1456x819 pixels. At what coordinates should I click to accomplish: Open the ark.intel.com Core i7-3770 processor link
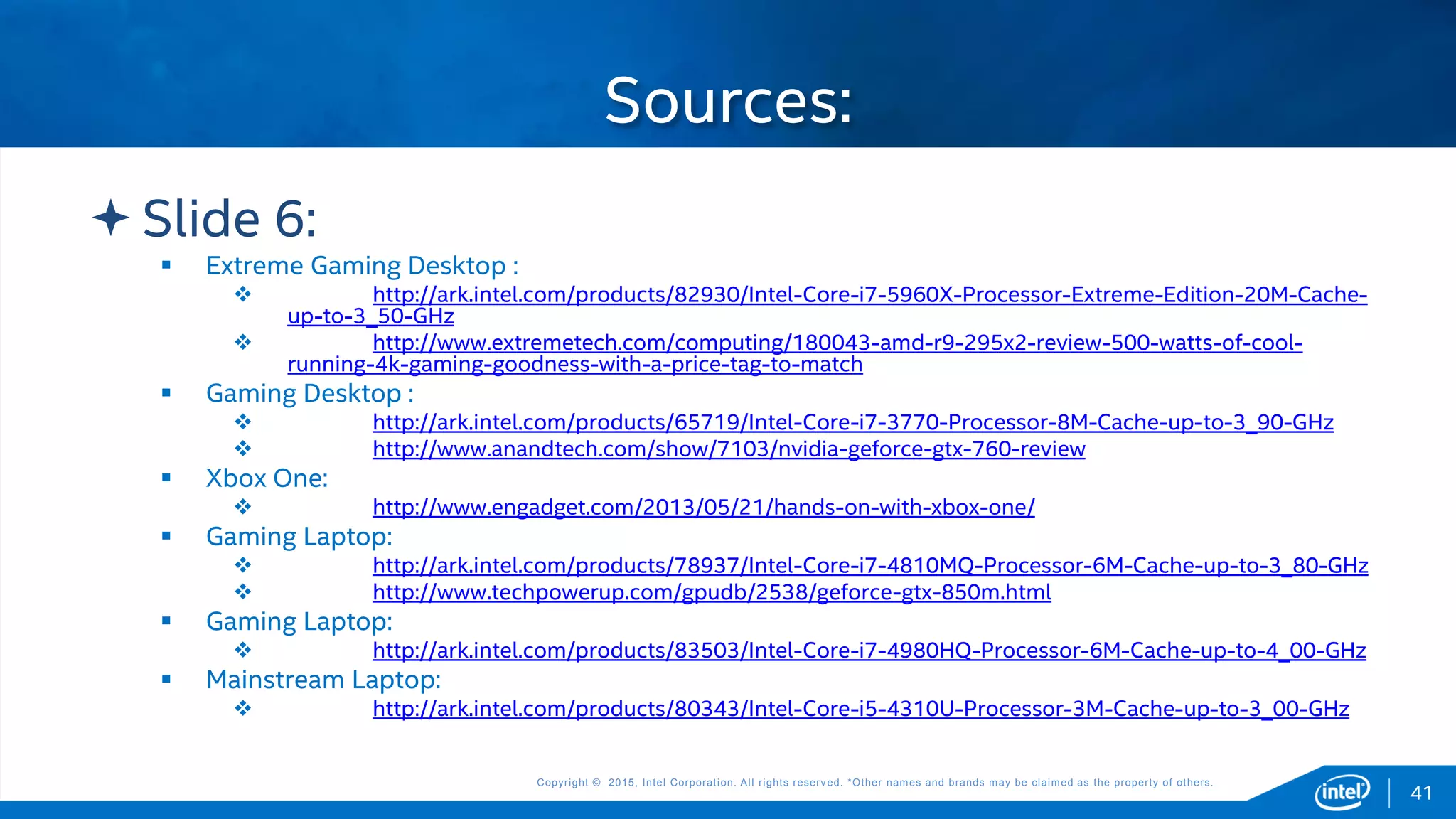click(x=853, y=423)
